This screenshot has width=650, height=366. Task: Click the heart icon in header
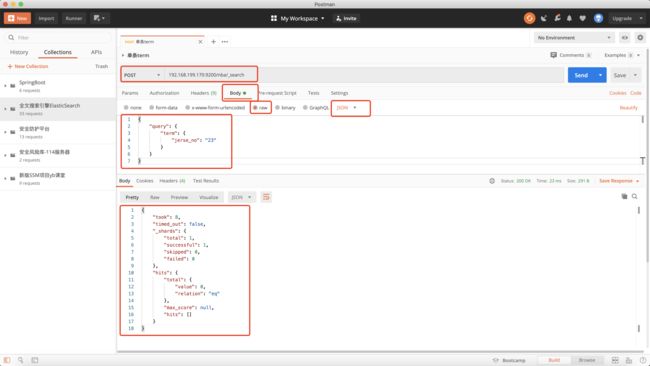tap(582, 18)
